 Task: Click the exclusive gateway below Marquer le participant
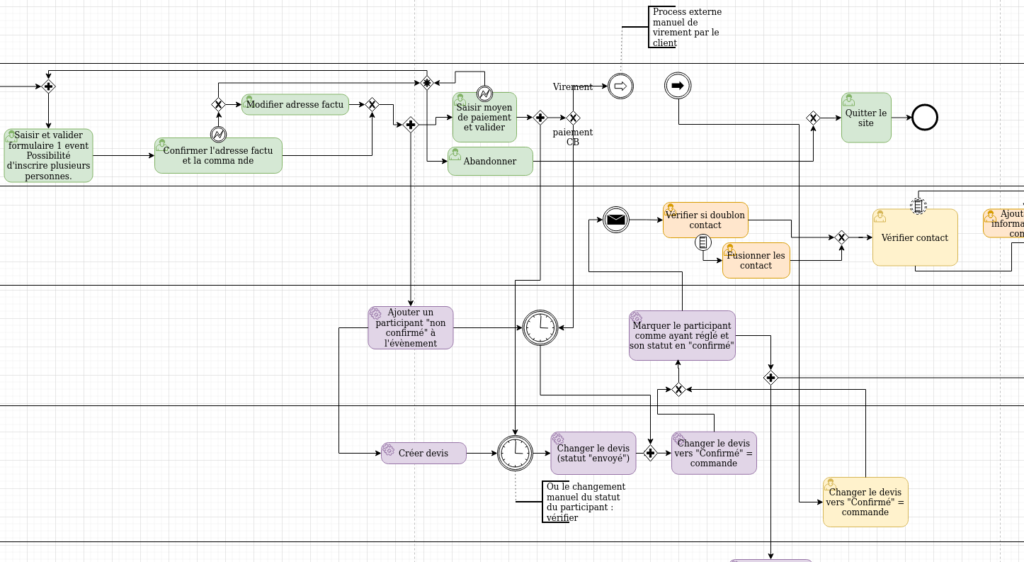pyautogui.click(x=679, y=390)
